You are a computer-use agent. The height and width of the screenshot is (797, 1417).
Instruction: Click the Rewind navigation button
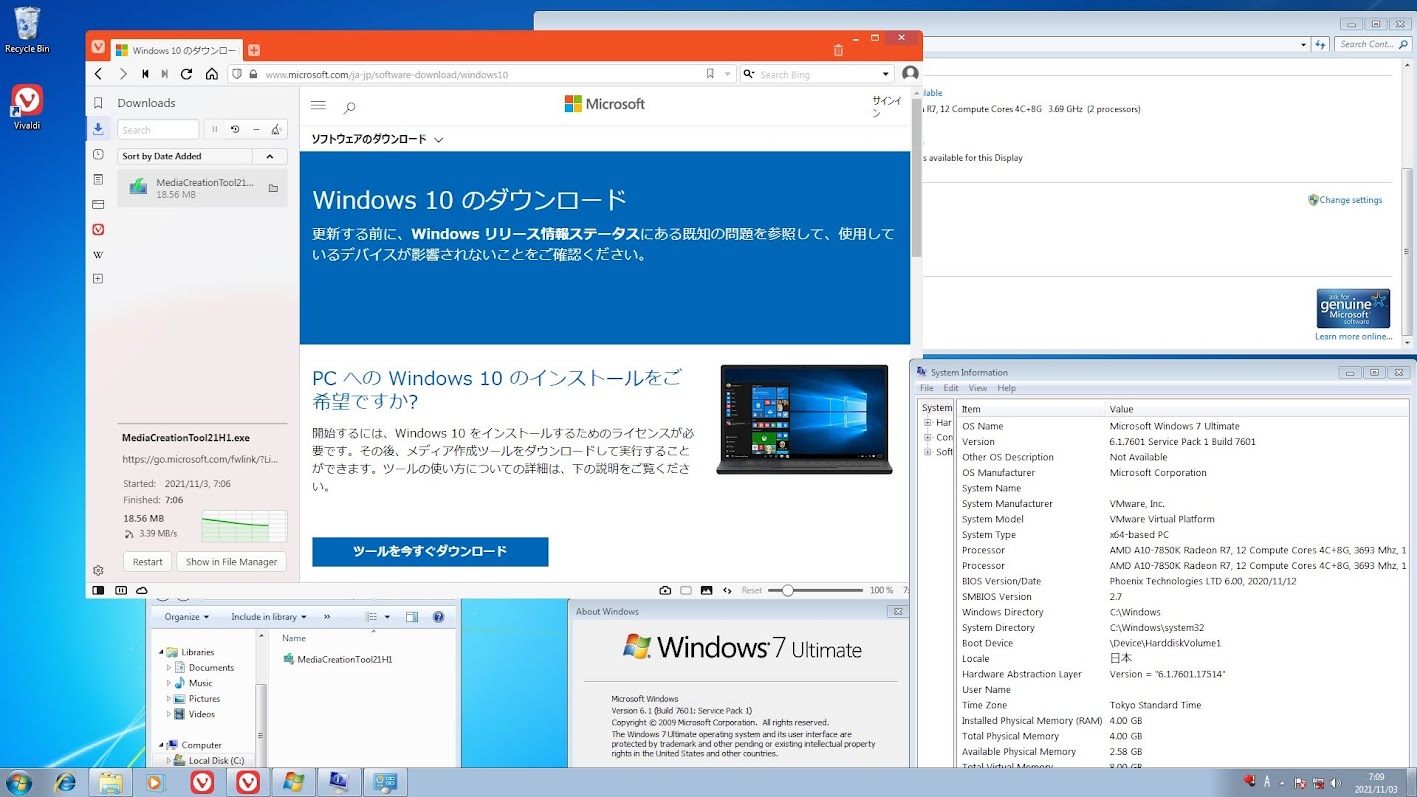pyautogui.click(x=146, y=74)
